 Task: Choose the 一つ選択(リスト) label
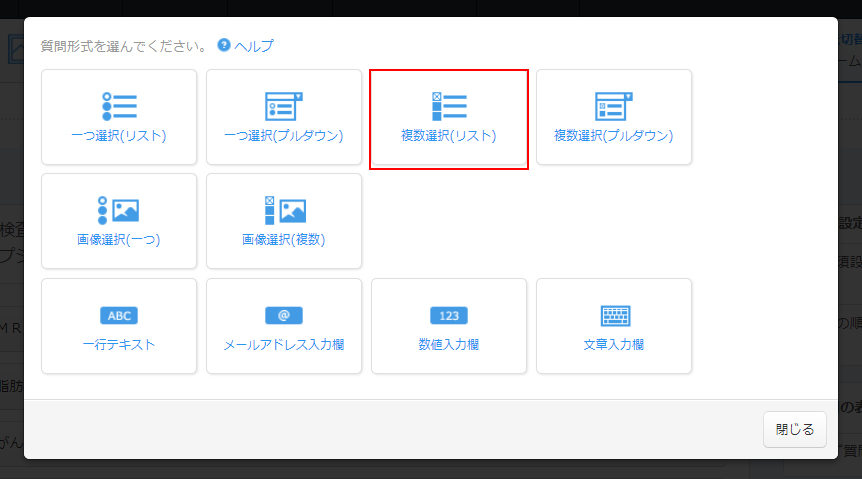click(x=119, y=136)
